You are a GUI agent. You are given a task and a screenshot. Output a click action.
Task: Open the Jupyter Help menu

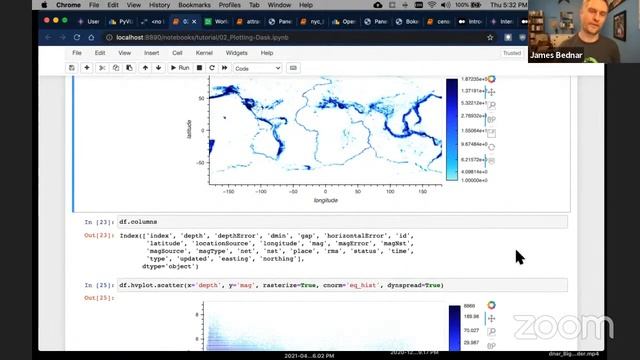click(267, 53)
